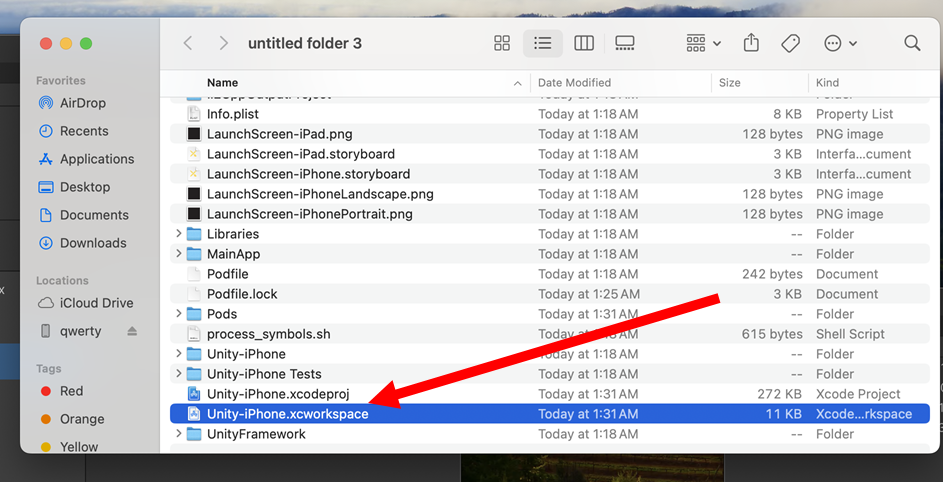Select LaunchScreen-iPad.png file
Screen dimensions: 943x482
coord(550,134)
